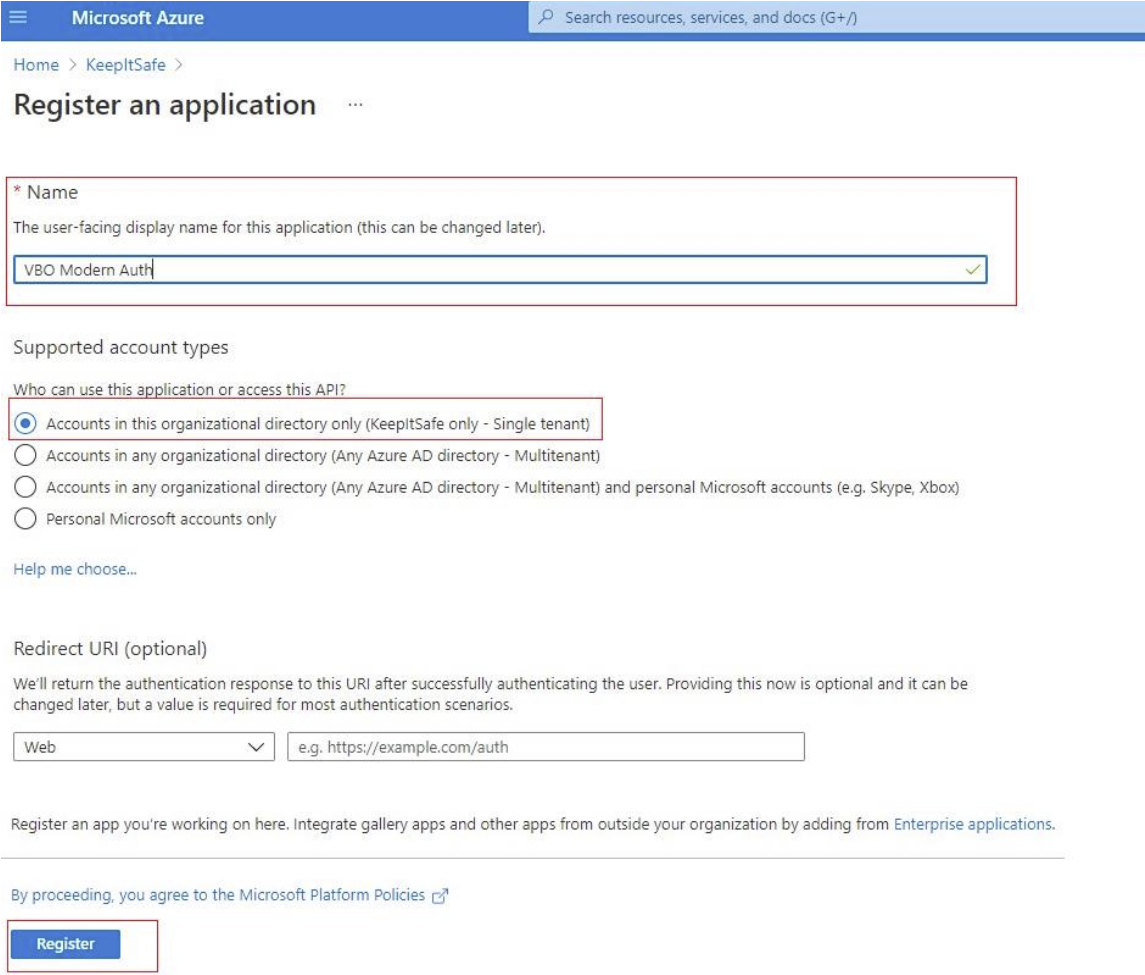Click the 'Redirect URI (optional)' heading
Viewport: 1145px width, 975px height.
[110, 649]
